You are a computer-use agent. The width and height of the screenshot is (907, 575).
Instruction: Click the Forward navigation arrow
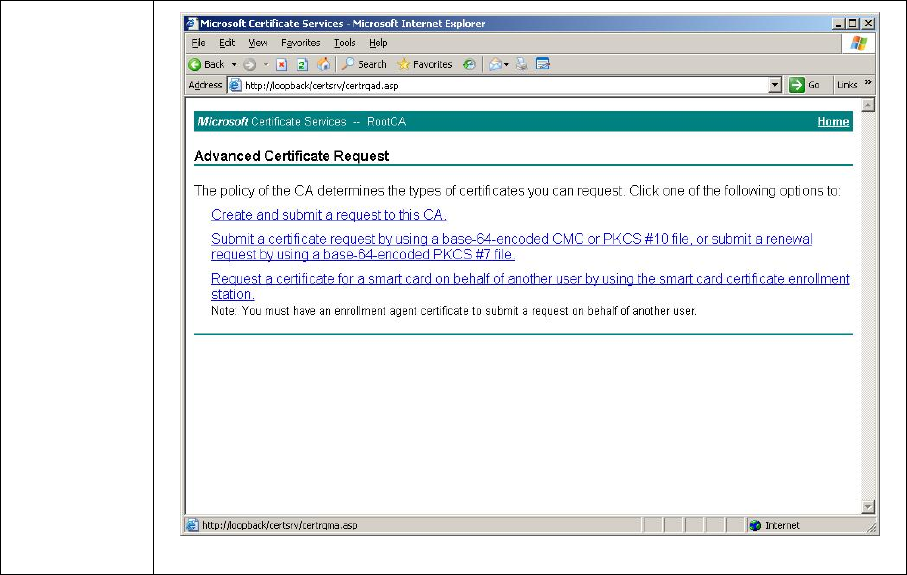[x=250, y=64]
